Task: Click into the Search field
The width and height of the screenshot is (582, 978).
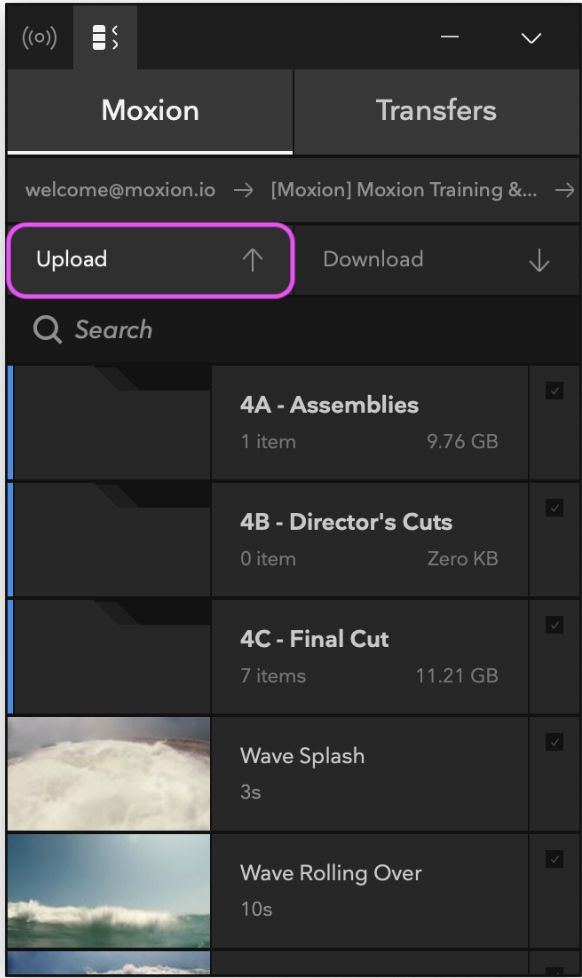Action: (293, 329)
